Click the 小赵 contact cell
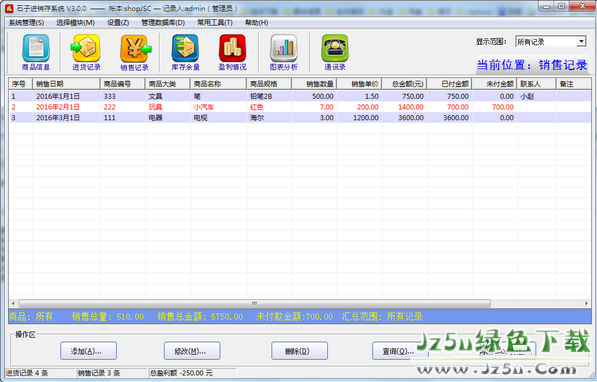 point(537,96)
